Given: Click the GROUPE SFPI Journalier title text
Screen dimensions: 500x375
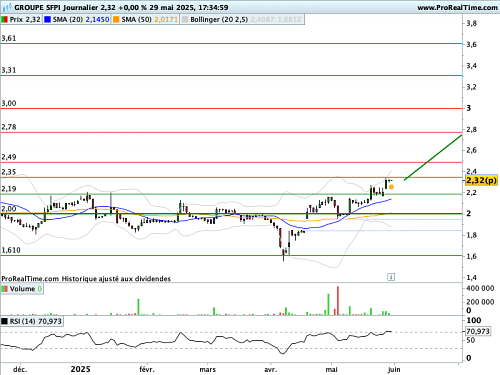Looking at the screenshot, I should click(56, 7).
